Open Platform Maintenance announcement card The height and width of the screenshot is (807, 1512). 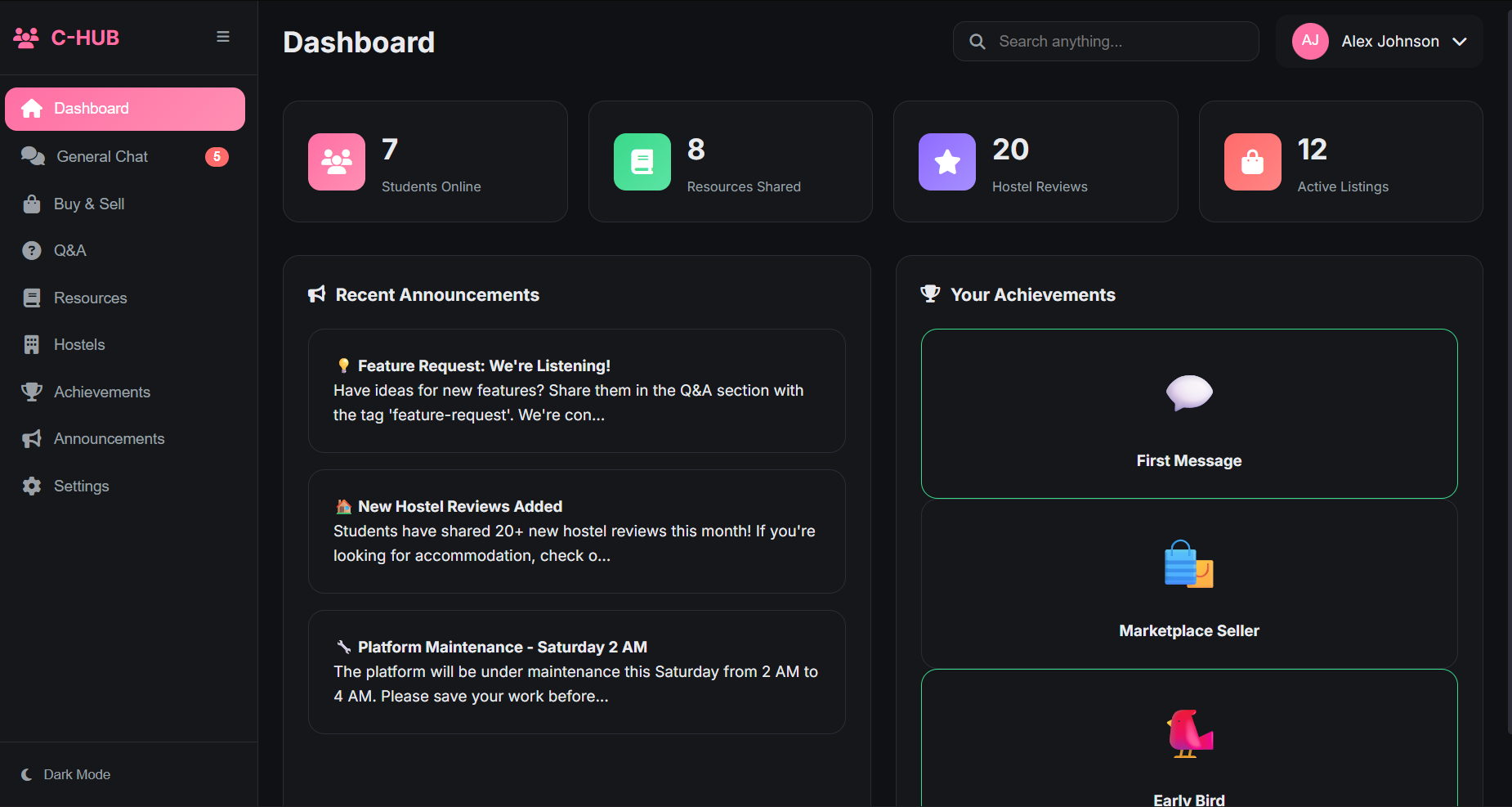[x=577, y=672]
